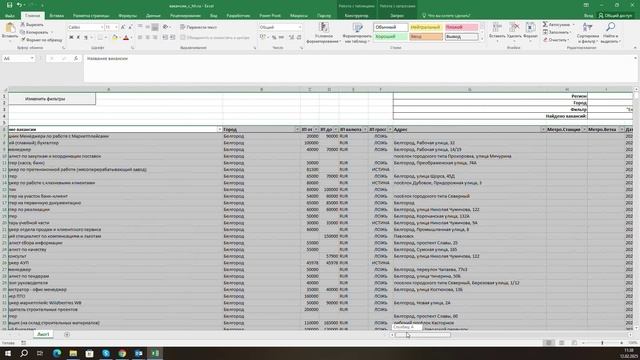Screen dimensions: 640x360
Task: Switch to the Формулы tab
Action: [127, 16]
